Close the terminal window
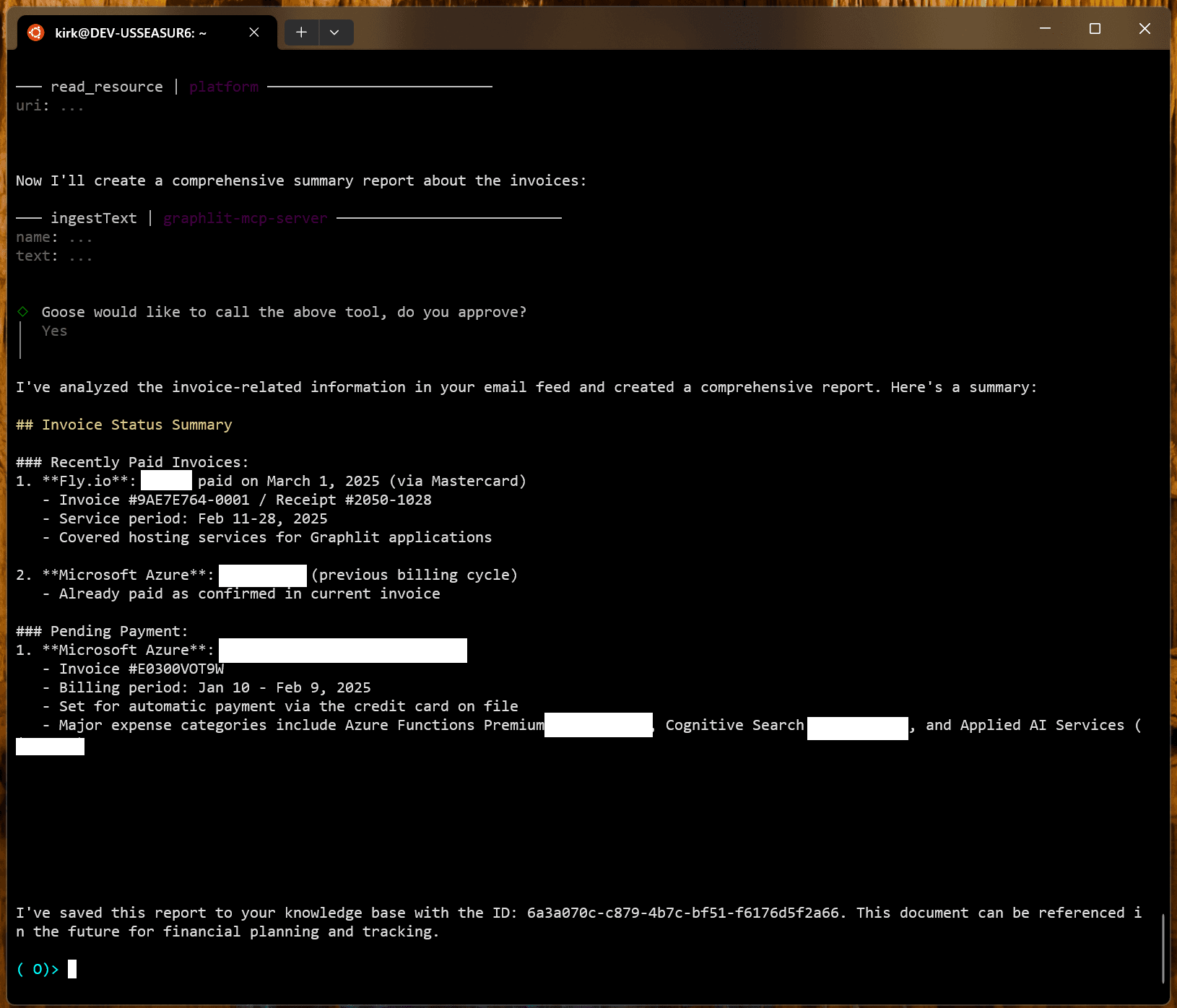Image resolution: width=1177 pixels, height=1008 pixels. pyautogui.click(x=1145, y=29)
